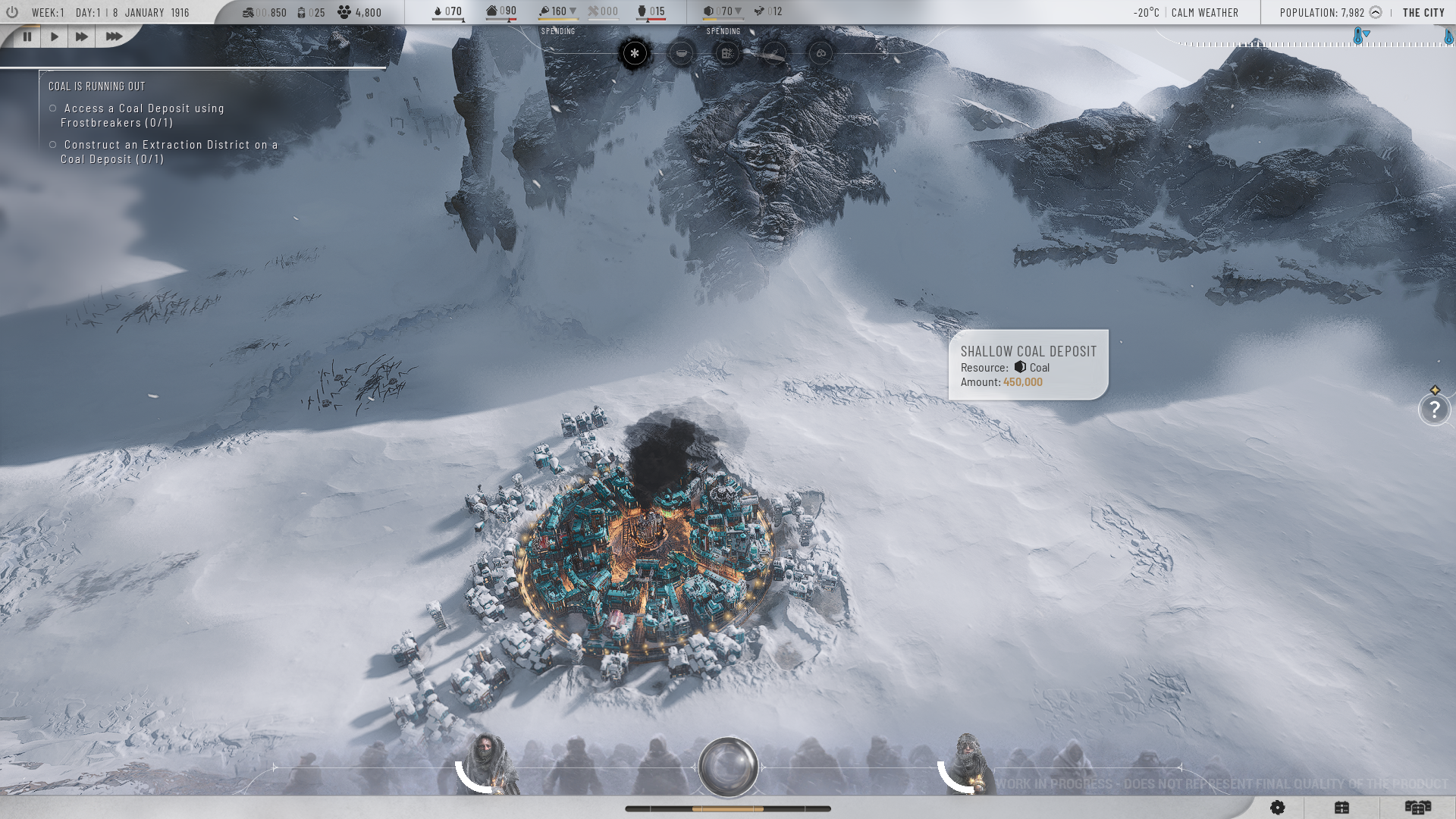Screen dimensions: 1456x819
Task: Select the Extraction district pickaxe icon
Action: tap(774, 53)
